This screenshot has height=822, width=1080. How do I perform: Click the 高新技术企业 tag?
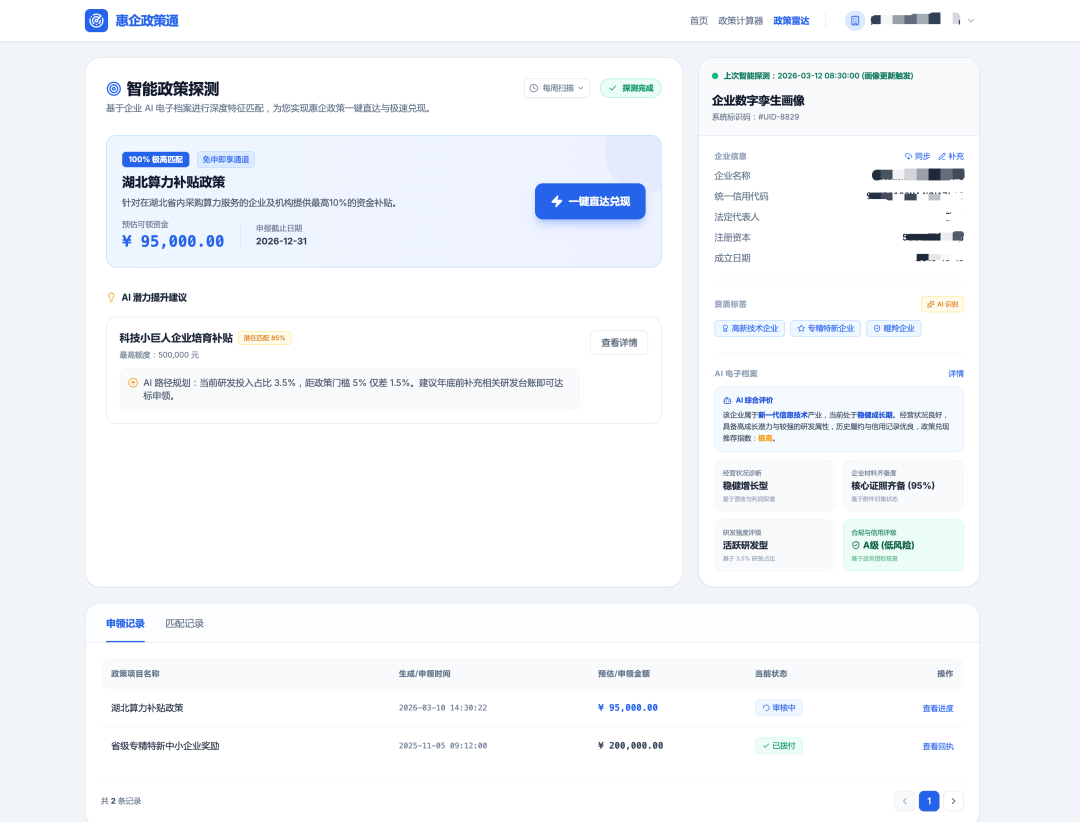click(749, 329)
